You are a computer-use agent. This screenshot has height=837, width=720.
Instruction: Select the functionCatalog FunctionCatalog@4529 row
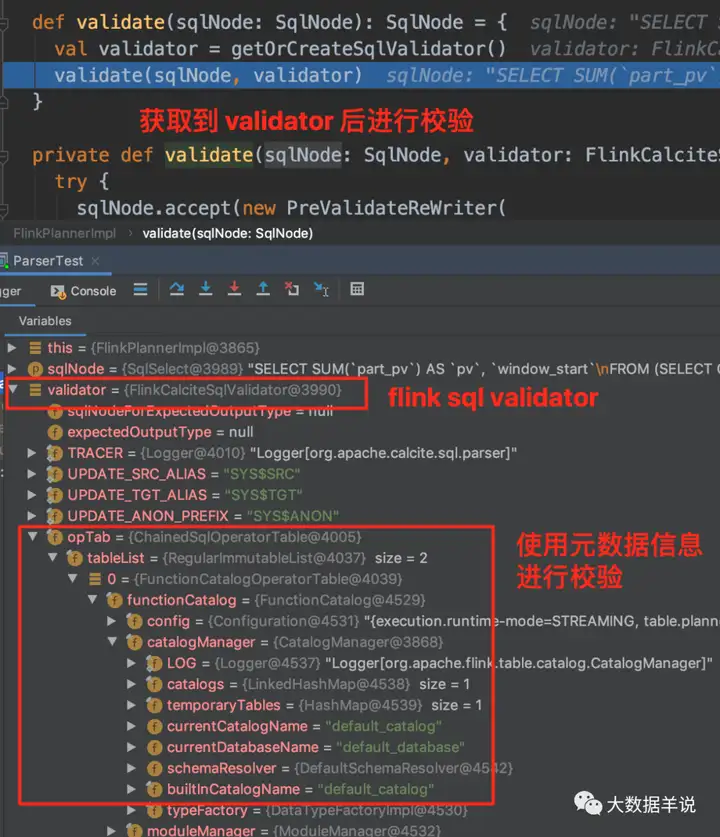360,600
